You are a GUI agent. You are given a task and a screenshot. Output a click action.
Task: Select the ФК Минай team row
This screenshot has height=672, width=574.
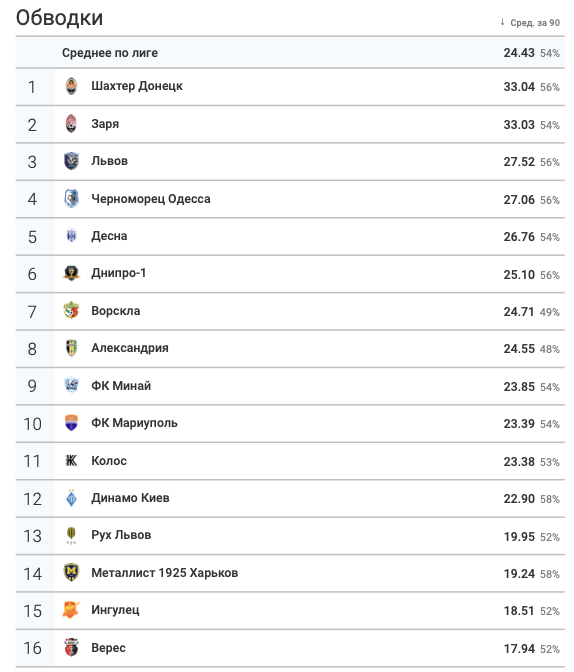(290, 386)
